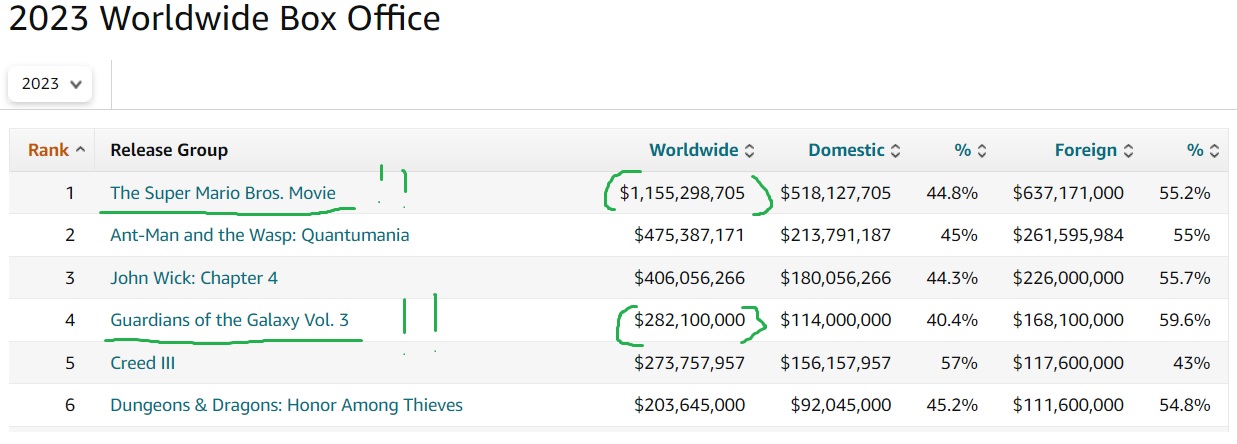Open the 2023 year dropdown

(50, 84)
